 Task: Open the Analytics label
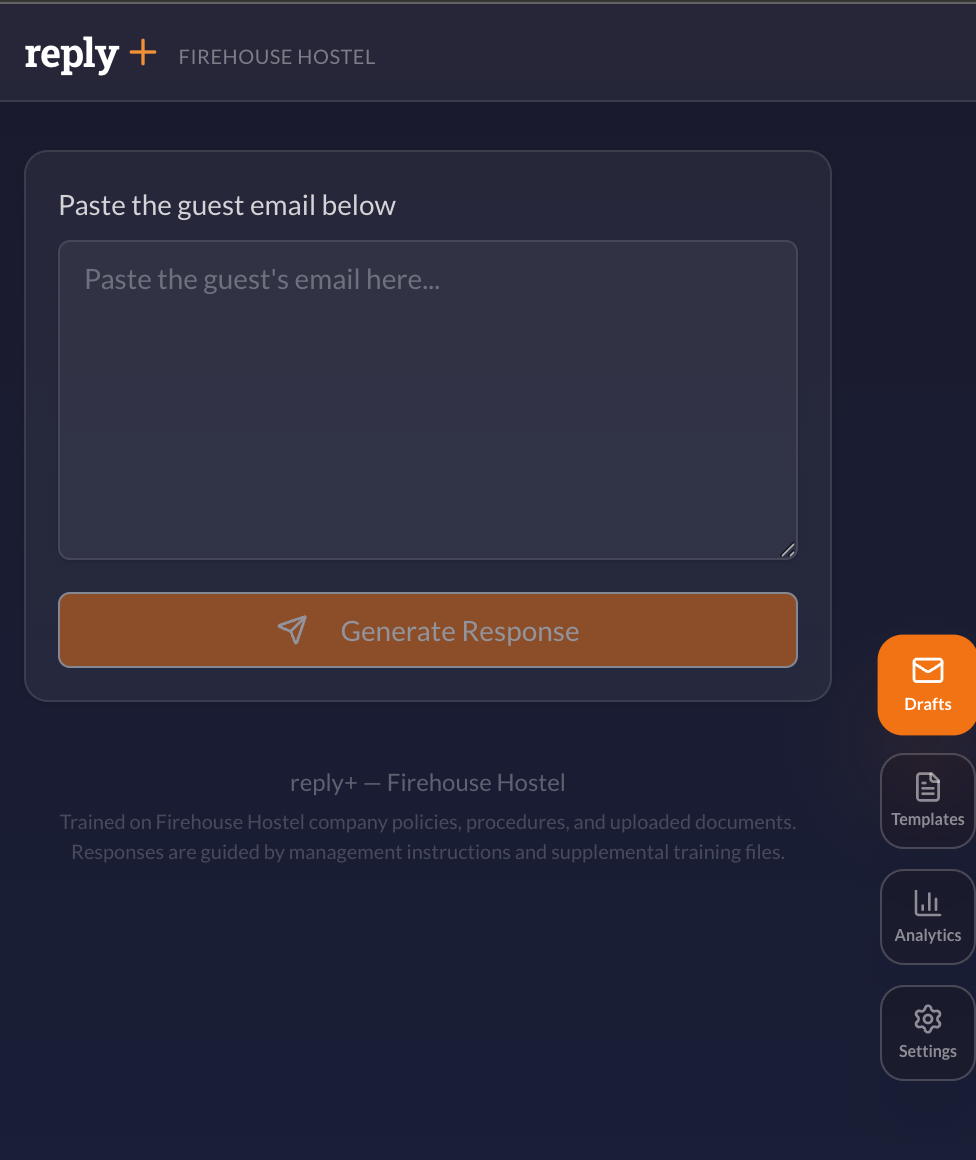928,936
